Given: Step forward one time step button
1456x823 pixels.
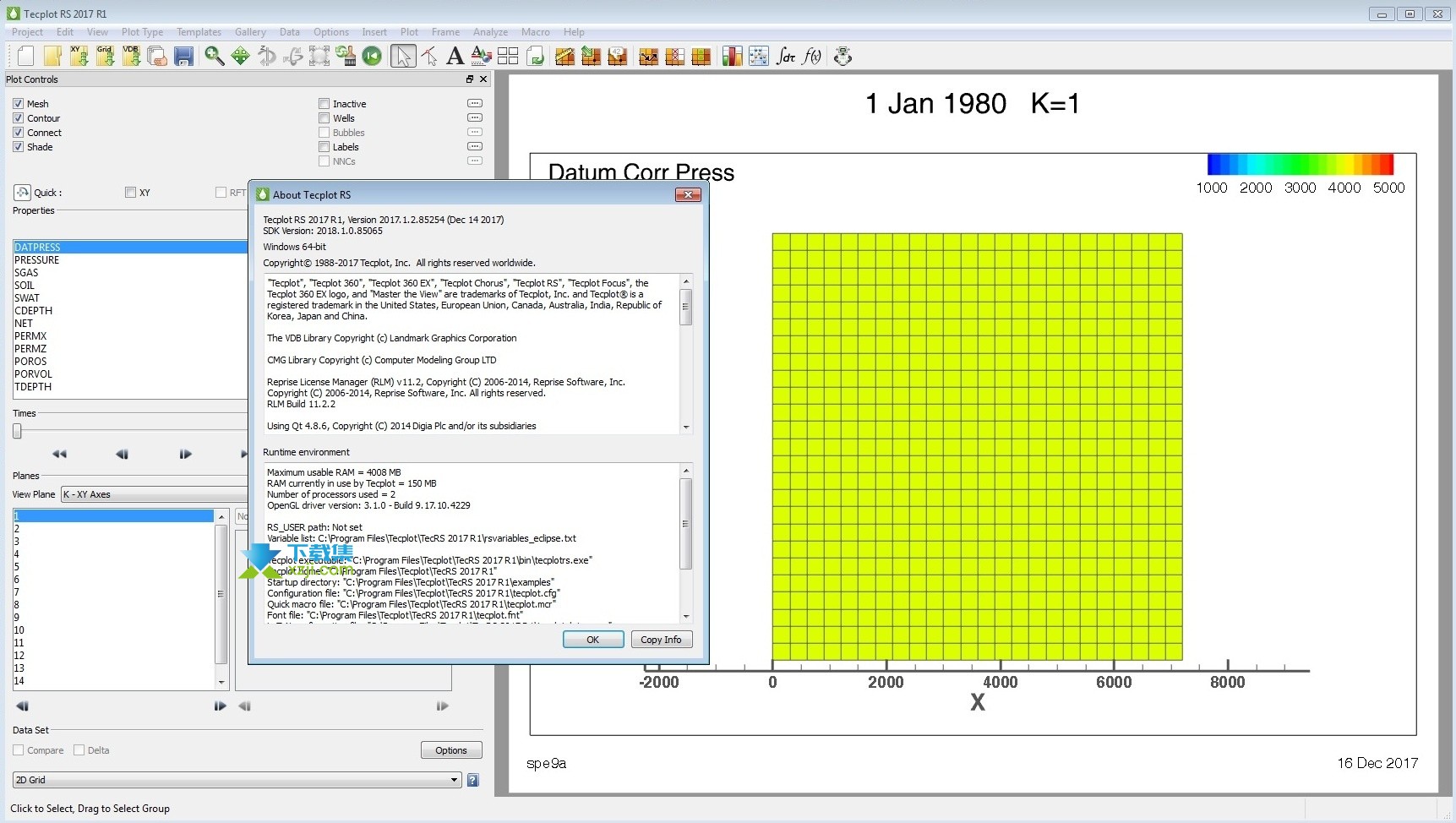Looking at the screenshot, I should [186, 454].
